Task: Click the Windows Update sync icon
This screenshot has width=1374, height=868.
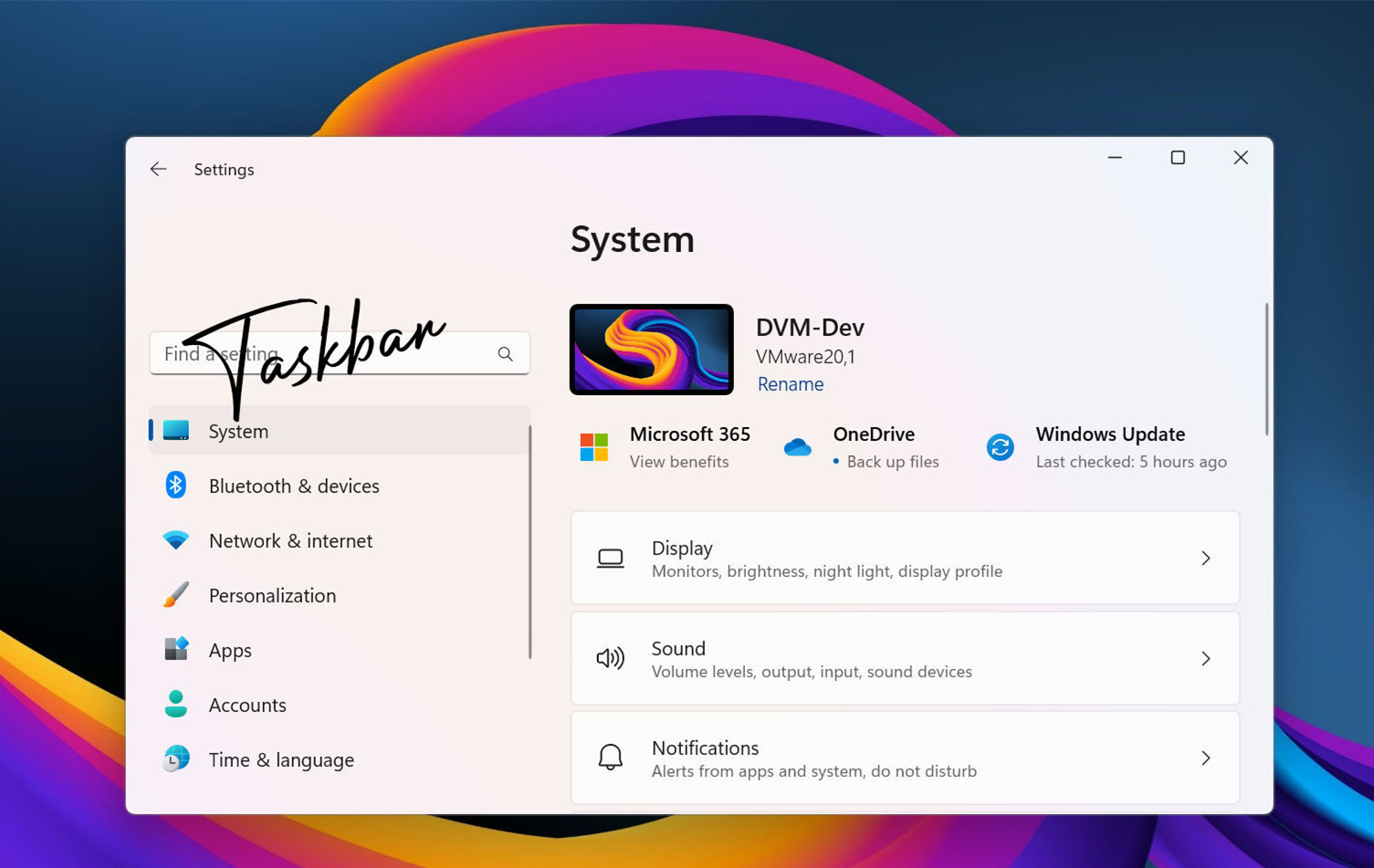Action: point(1000,447)
